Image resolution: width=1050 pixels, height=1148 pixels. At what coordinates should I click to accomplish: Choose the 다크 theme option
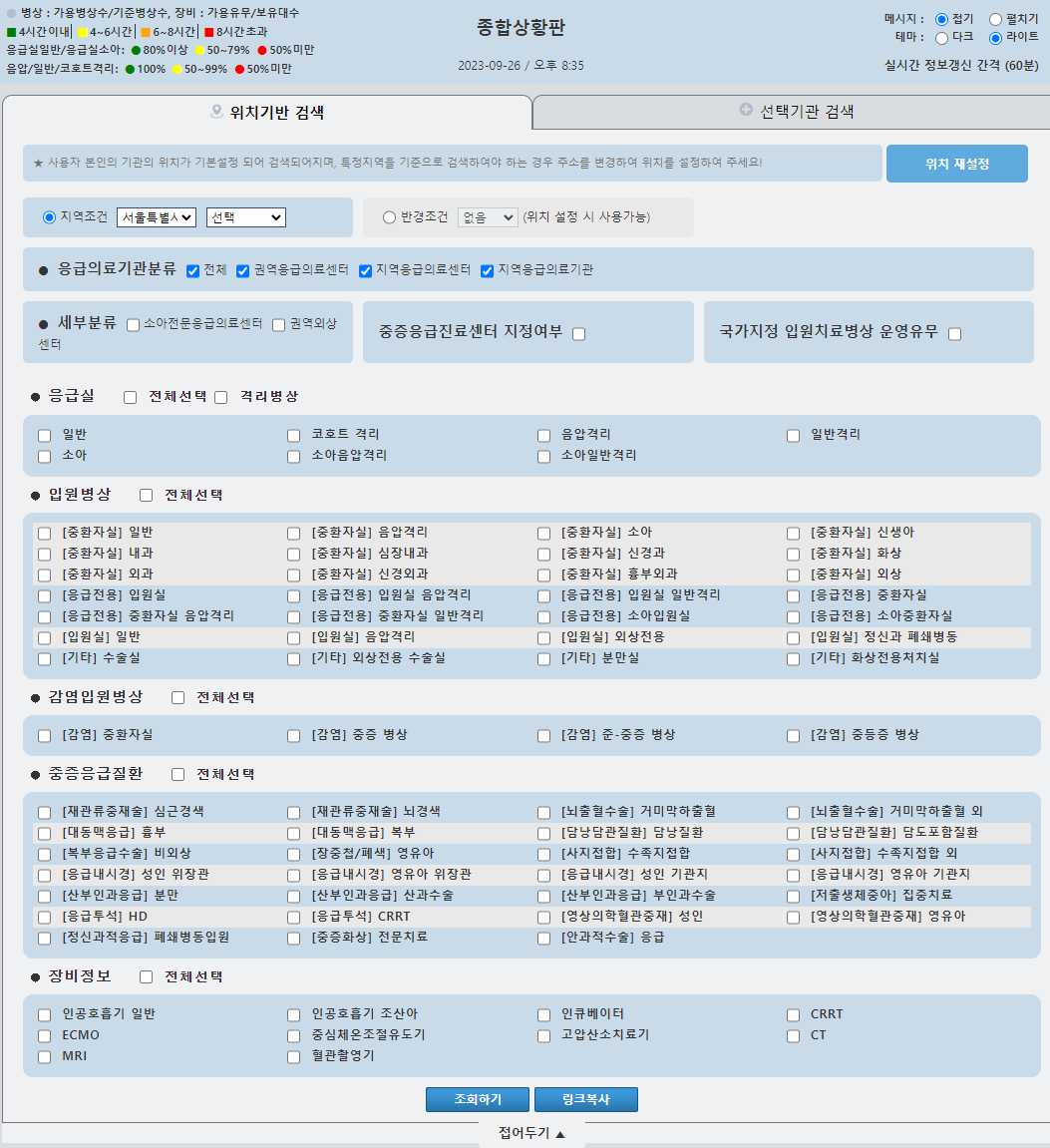pos(942,38)
